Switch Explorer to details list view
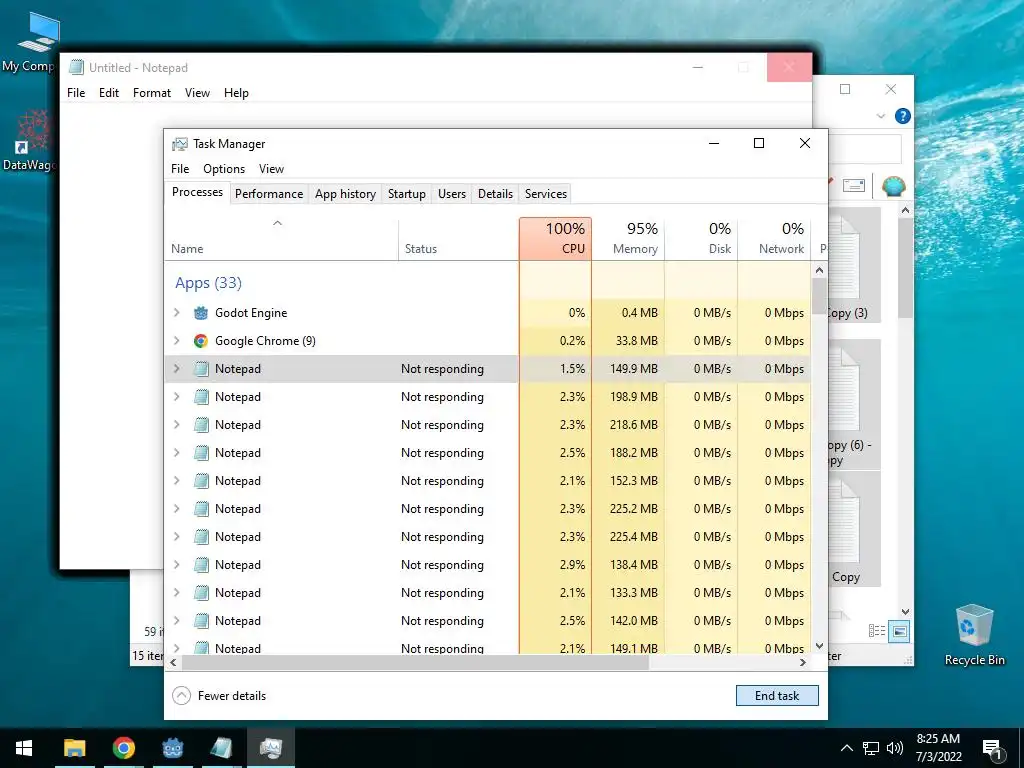Image resolution: width=1024 pixels, height=768 pixels. 877,631
